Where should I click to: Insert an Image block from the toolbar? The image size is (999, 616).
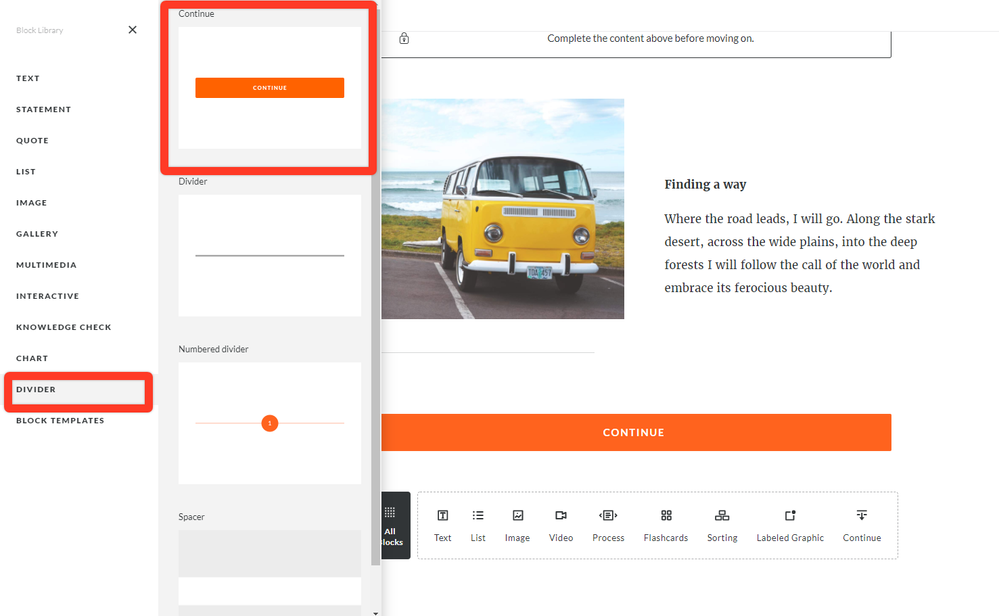(517, 525)
